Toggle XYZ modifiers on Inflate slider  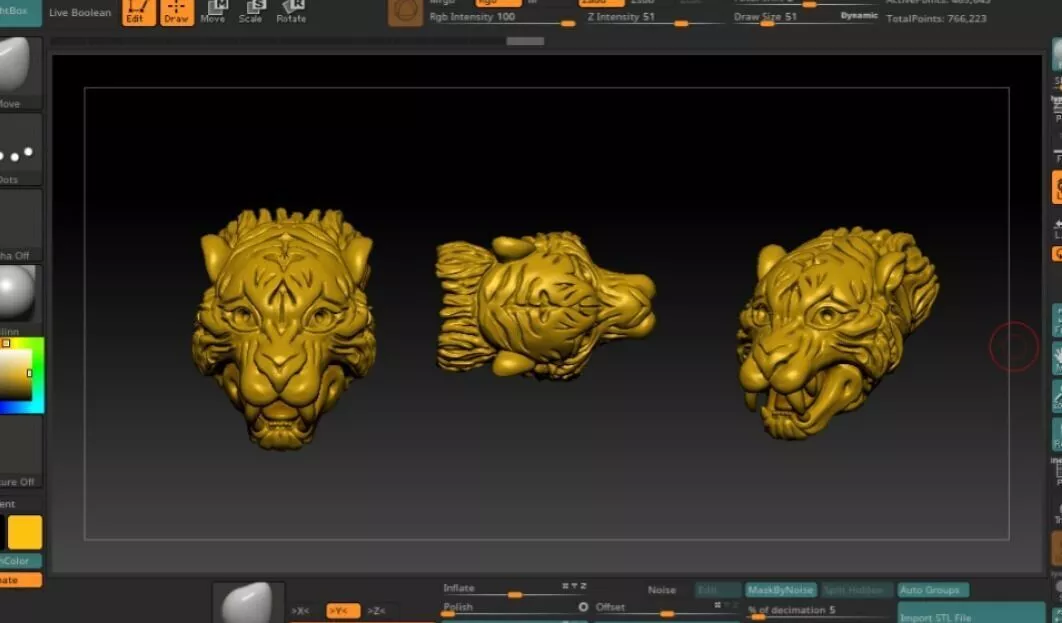click(x=574, y=586)
